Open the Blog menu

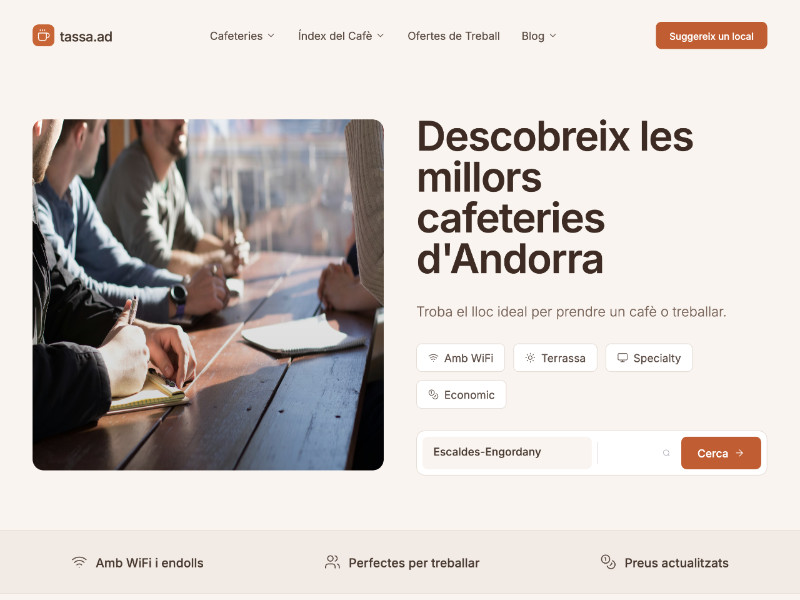click(x=539, y=36)
